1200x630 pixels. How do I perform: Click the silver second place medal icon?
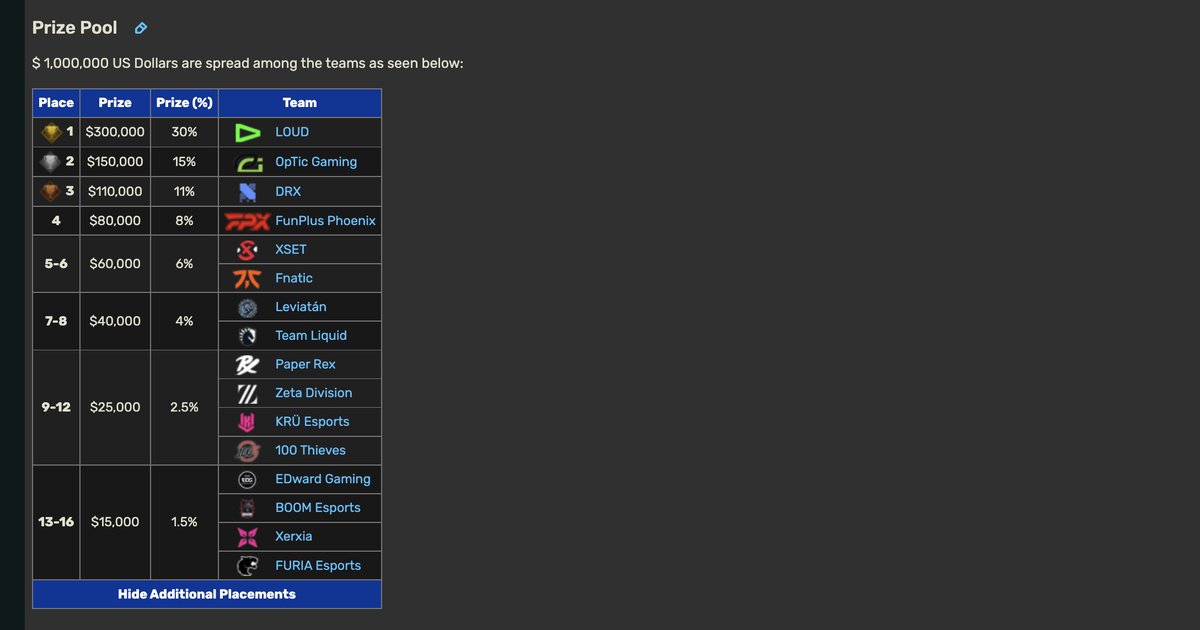coord(51,162)
